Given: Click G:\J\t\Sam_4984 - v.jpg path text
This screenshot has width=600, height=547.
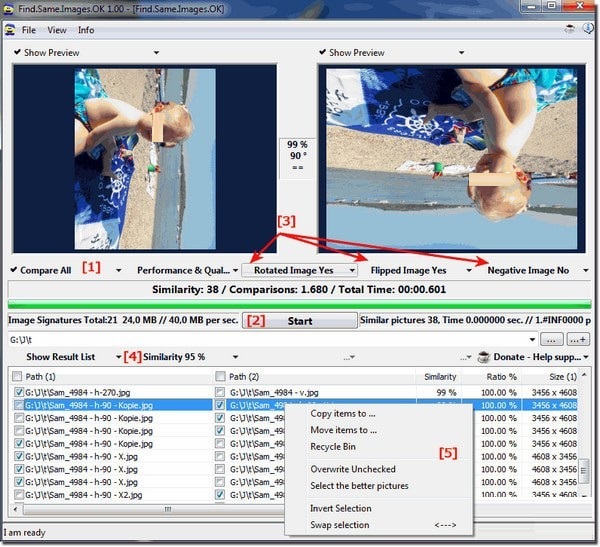Looking at the screenshot, I should (274, 392).
